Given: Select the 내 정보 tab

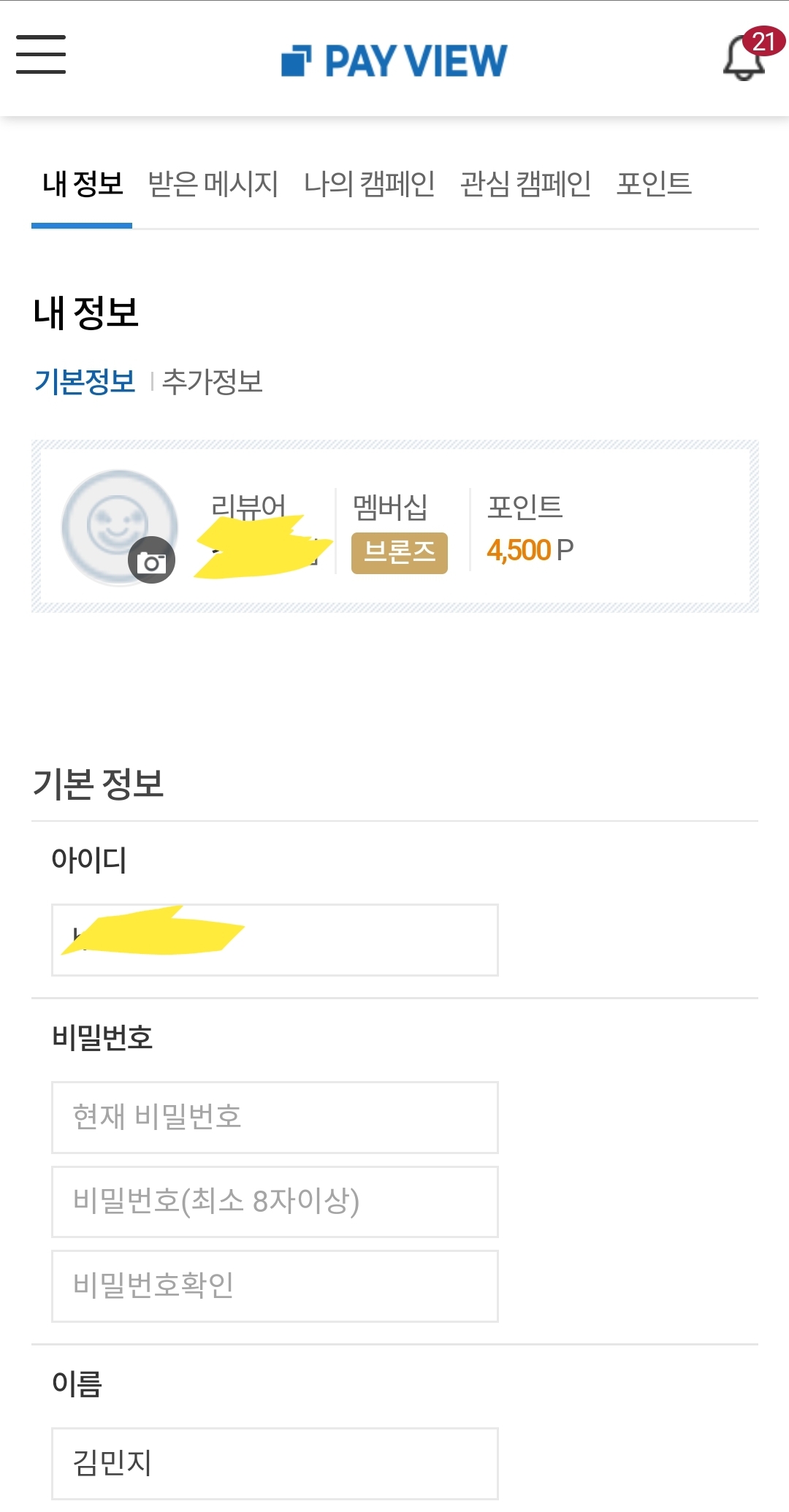Looking at the screenshot, I should point(83,184).
